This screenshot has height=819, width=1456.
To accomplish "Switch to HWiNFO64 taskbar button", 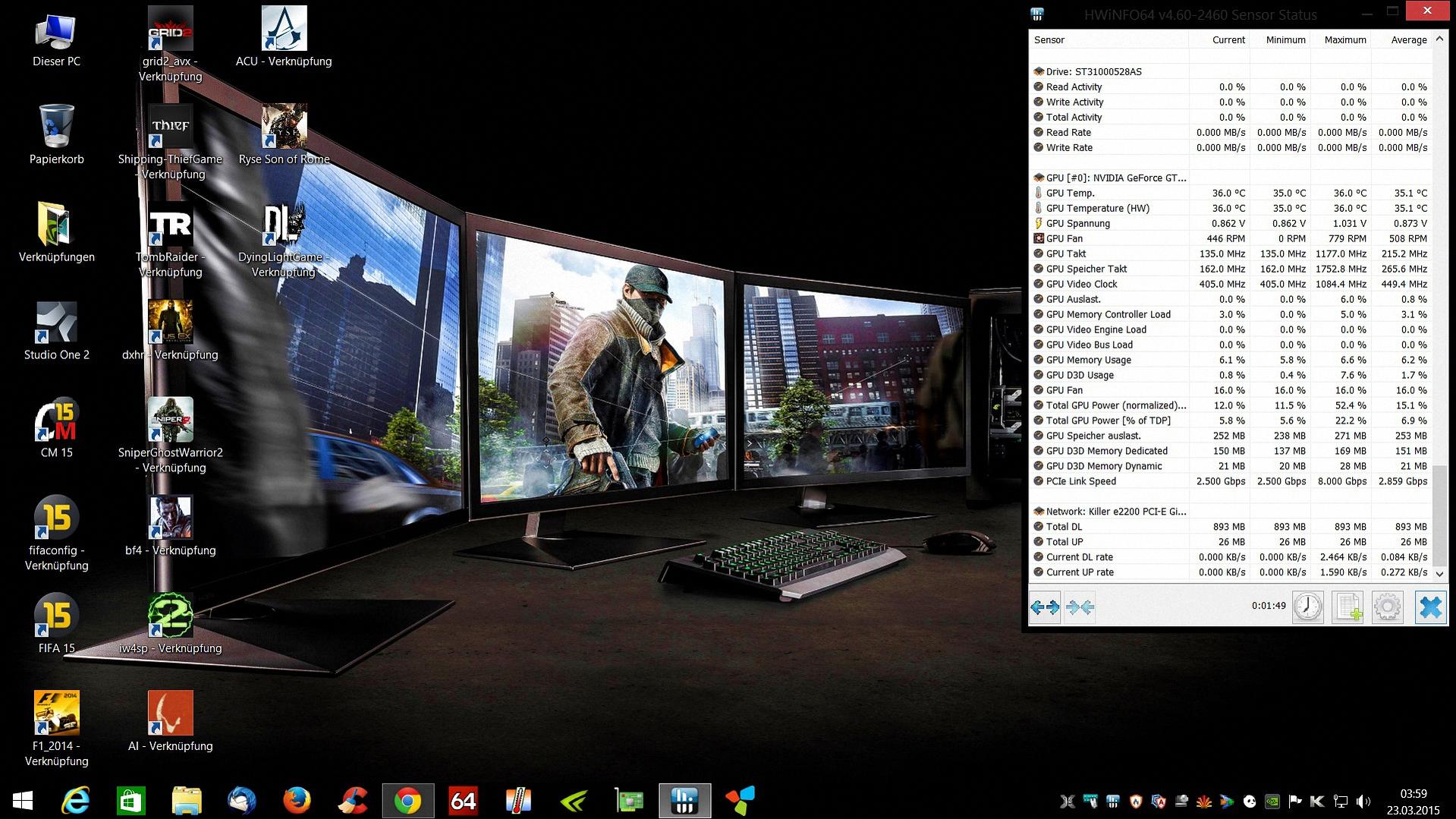I will pos(685,801).
